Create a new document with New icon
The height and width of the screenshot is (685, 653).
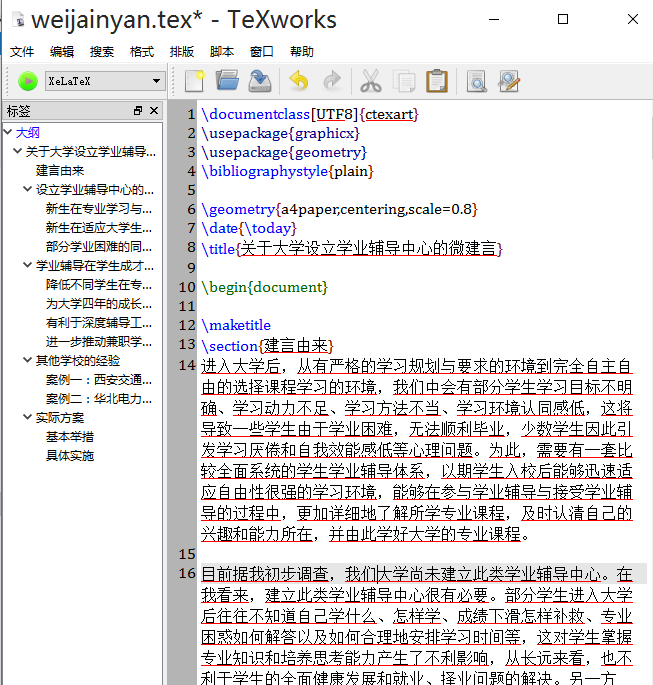tap(195, 81)
